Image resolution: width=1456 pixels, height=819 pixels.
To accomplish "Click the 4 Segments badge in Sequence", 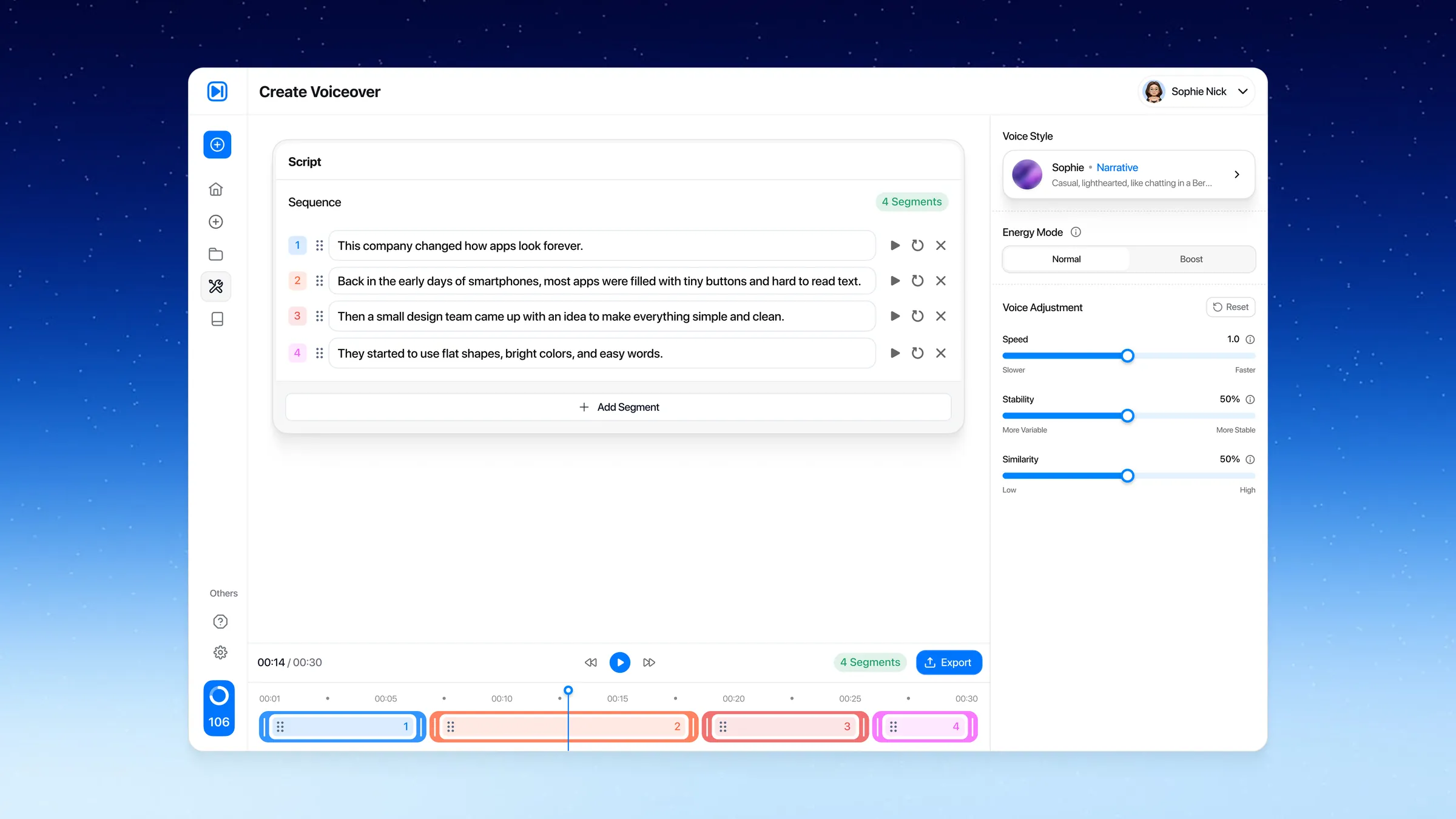I will (x=912, y=202).
